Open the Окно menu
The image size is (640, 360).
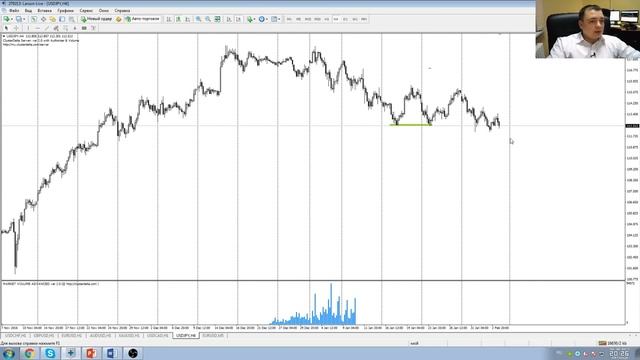tap(104, 11)
